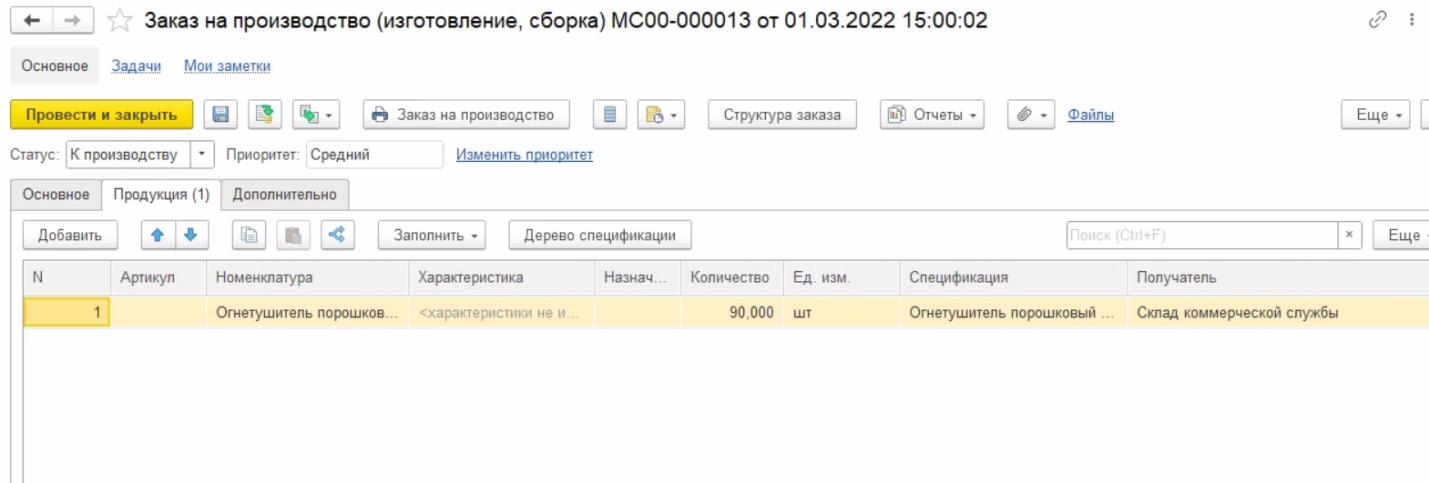The width and height of the screenshot is (1429, 483).
Task: Click the Получатель column header
Action: point(1277,277)
